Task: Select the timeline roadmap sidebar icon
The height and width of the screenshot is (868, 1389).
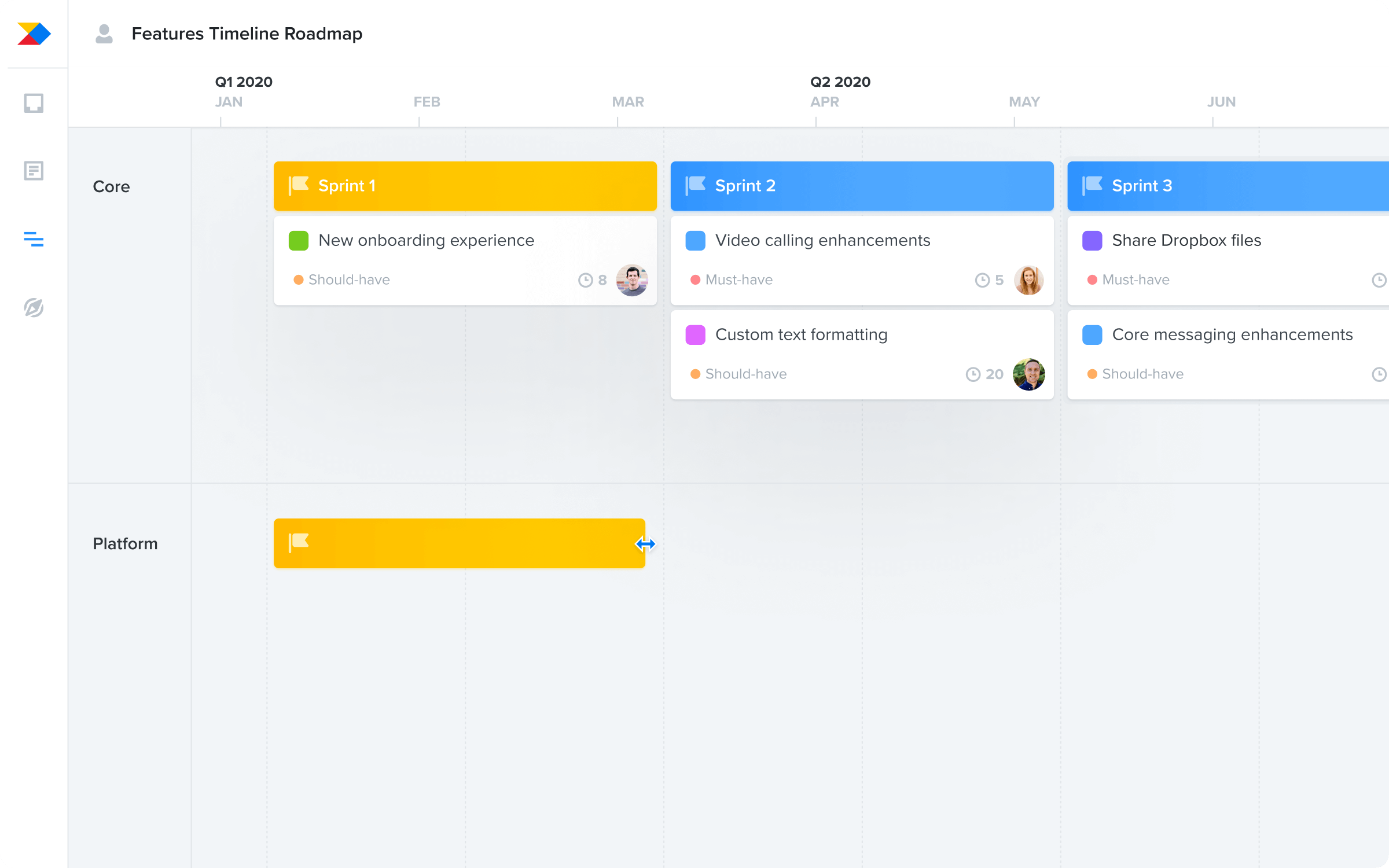Action: click(34, 239)
